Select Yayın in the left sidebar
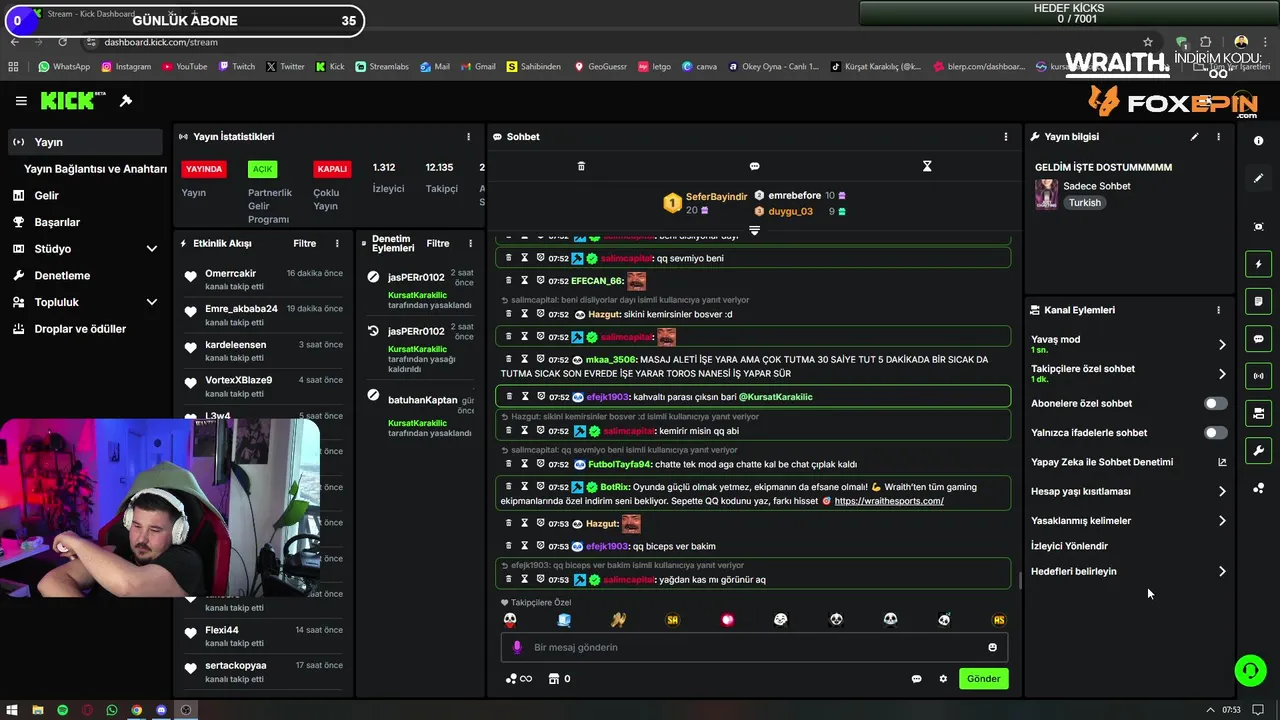This screenshot has height=720, width=1280. tap(85, 142)
